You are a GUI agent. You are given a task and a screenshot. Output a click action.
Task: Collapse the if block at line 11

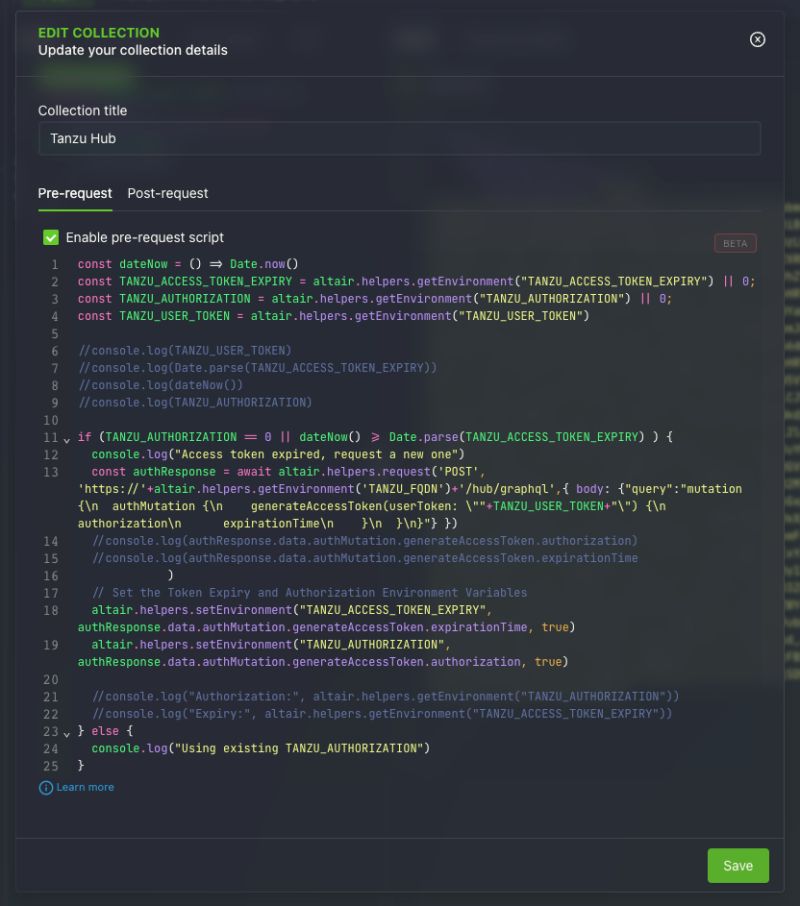coord(67,440)
